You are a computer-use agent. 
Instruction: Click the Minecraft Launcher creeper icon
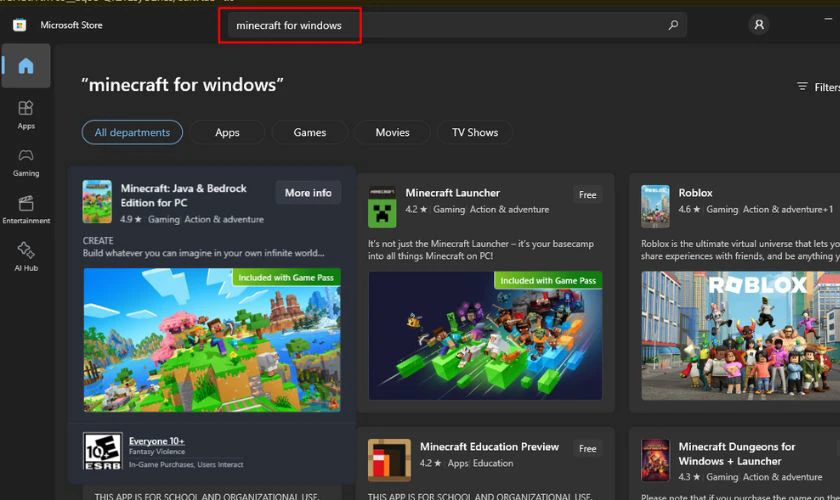[x=382, y=207]
